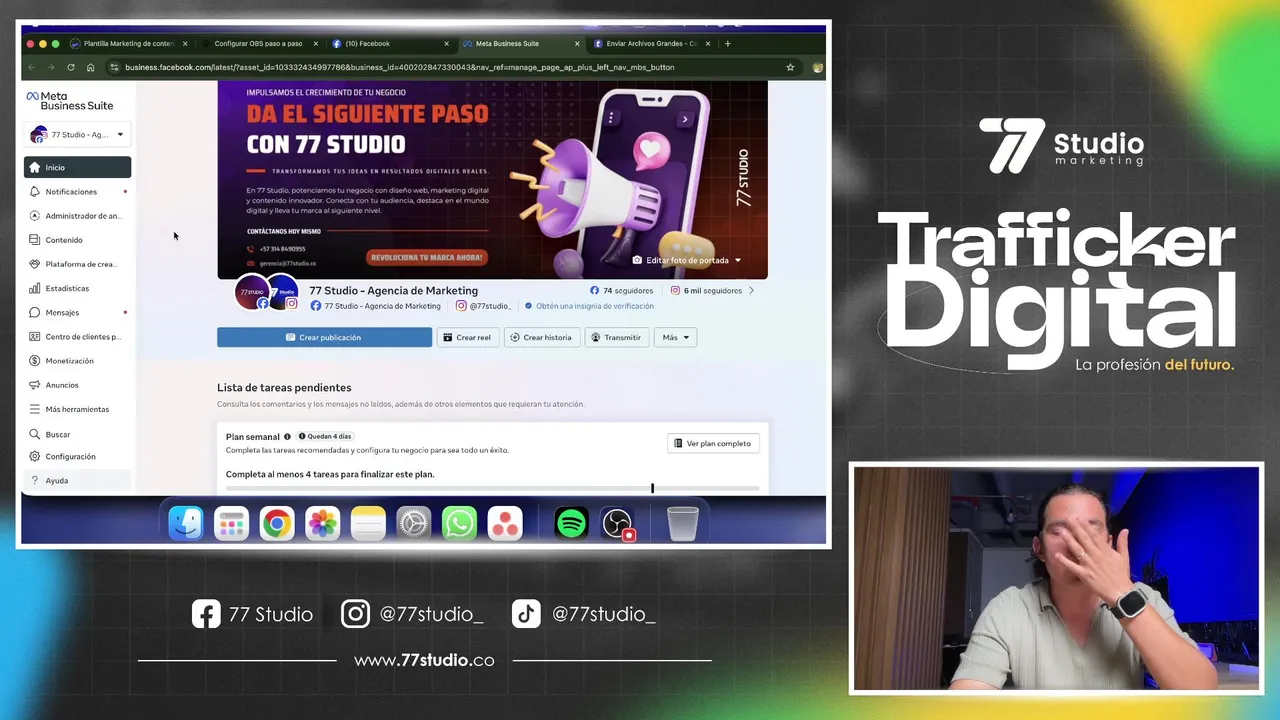Image resolution: width=1280 pixels, height=720 pixels.
Task: Open Ayuda question mark item
Action: (x=77, y=480)
